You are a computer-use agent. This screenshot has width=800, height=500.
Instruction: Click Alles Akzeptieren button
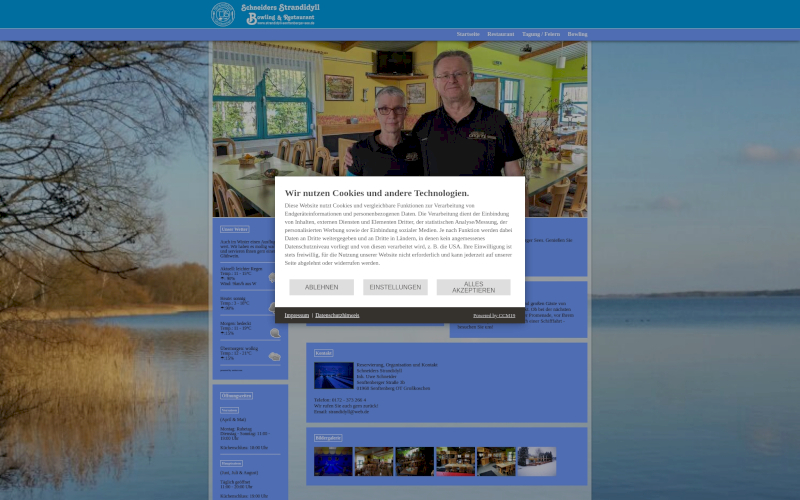click(473, 287)
